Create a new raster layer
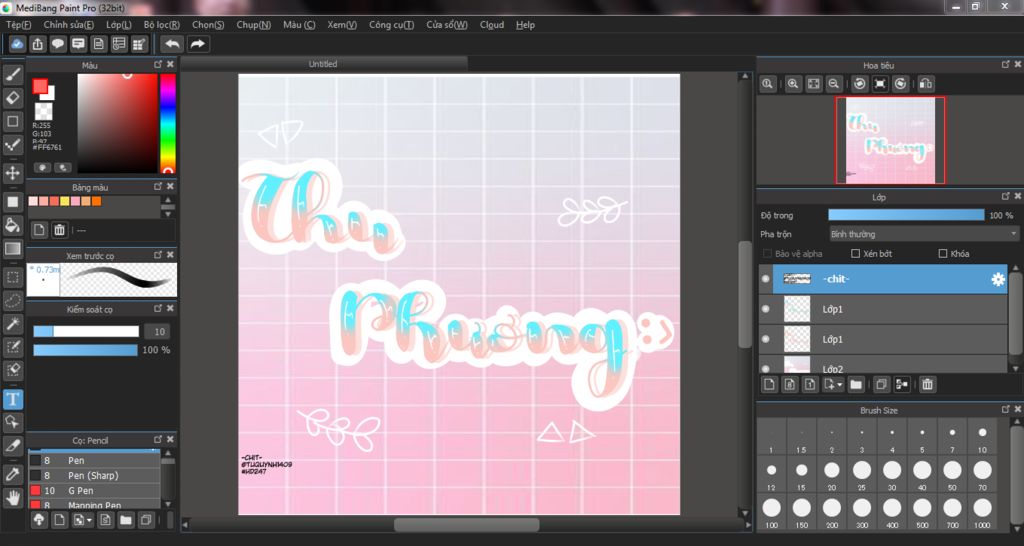1024x546 pixels. point(769,384)
